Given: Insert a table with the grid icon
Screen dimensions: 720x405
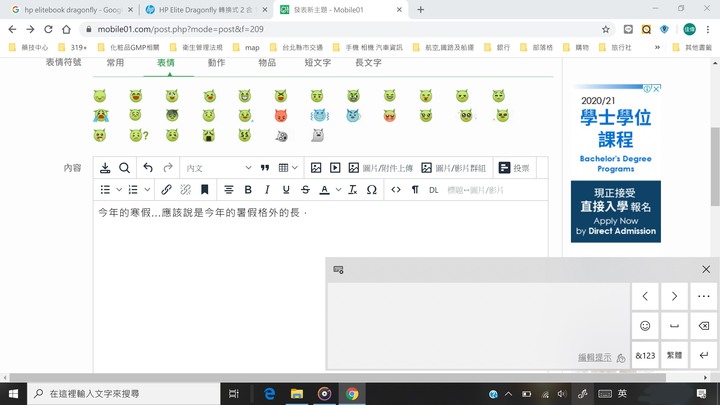Looking at the screenshot, I should coord(283,168).
